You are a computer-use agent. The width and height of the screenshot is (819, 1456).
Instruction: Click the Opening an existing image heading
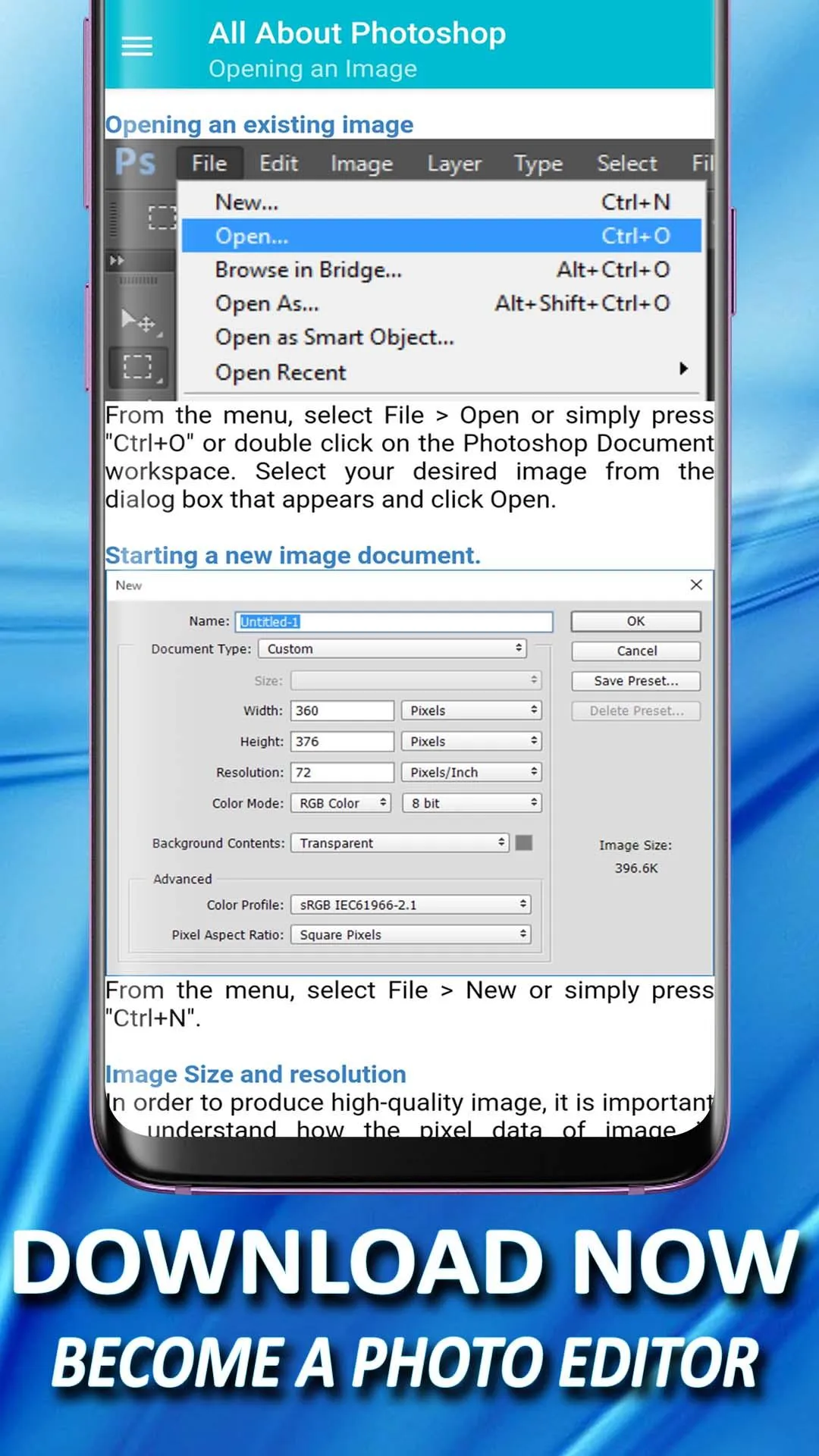(x=259, y=124)
